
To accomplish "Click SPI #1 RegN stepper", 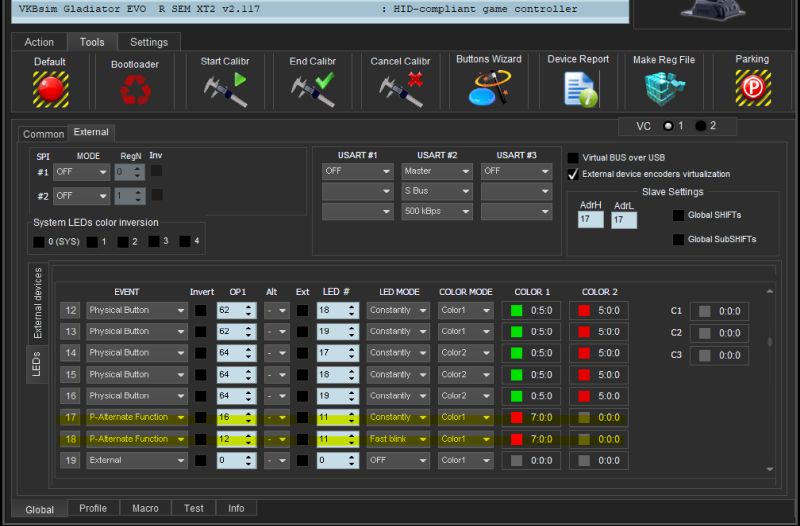I will click(x=130, y=172).
